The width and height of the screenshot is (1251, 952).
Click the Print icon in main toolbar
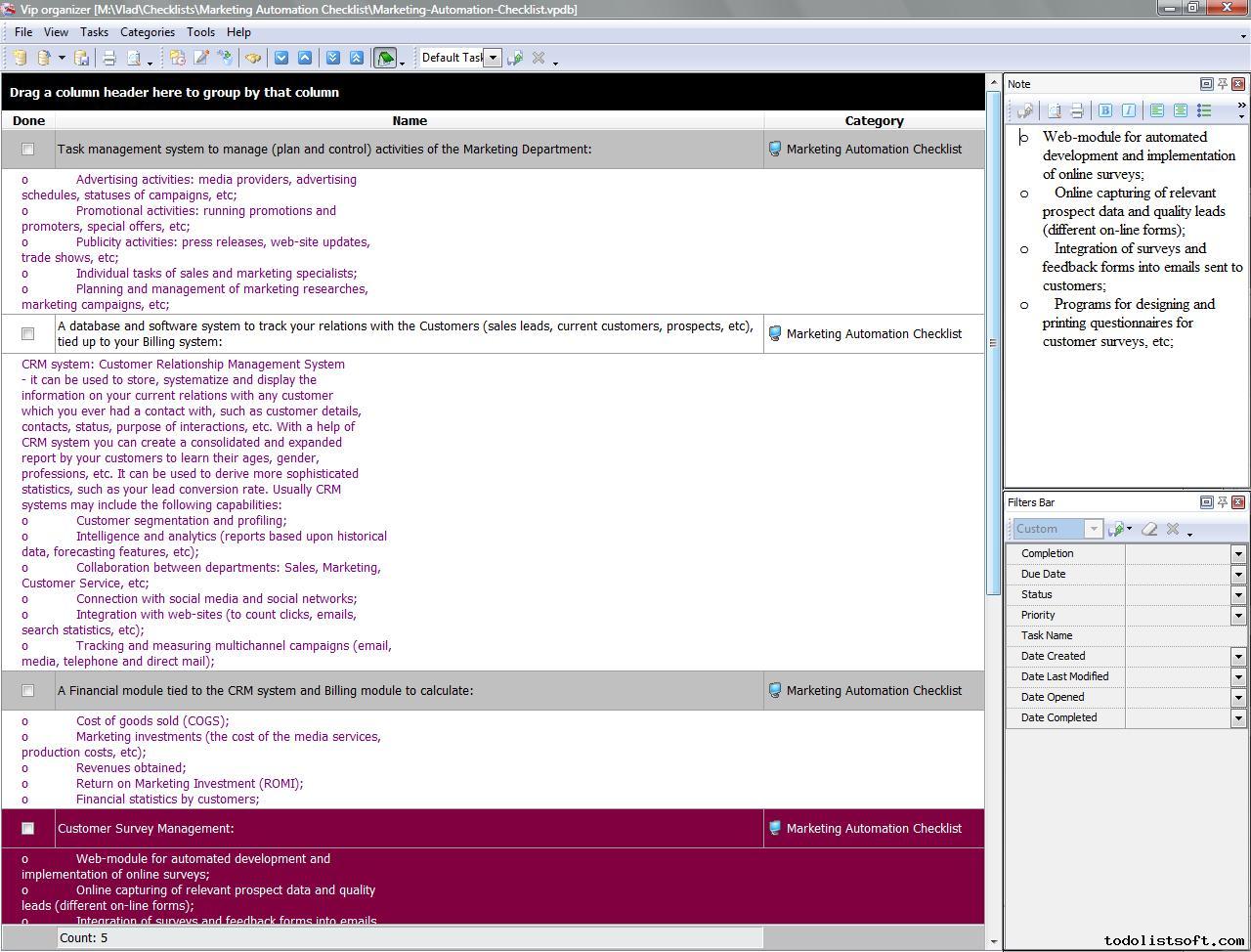(x=109, y=58)
